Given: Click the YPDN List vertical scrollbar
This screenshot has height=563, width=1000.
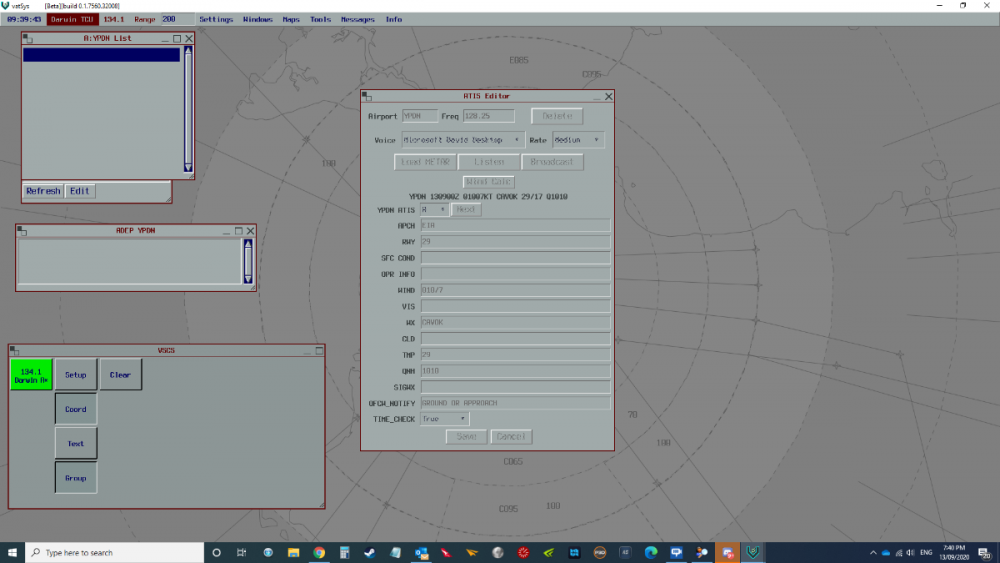Looking at the screenshot, I should click(188, 108).
